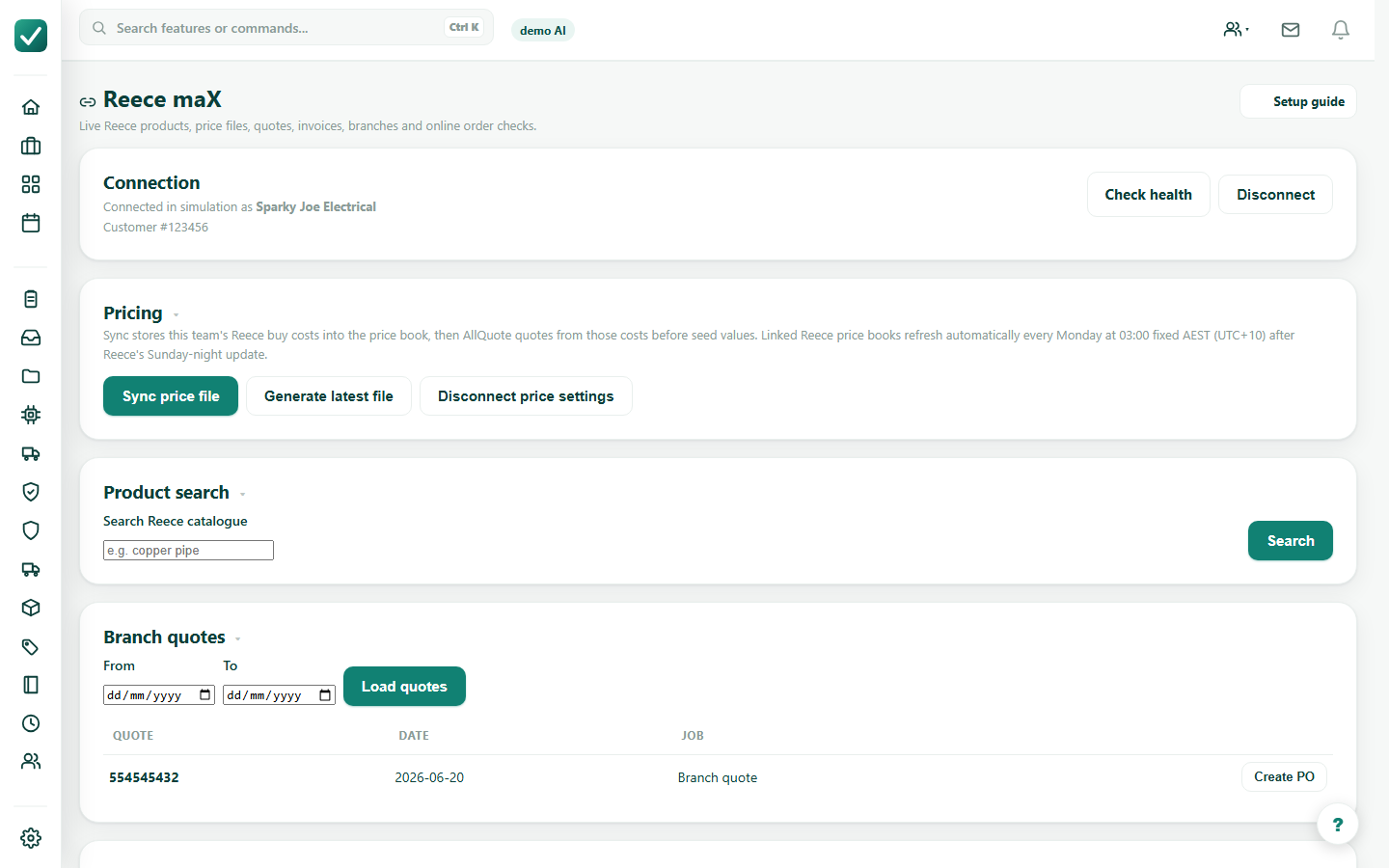This screenshot has height=868, width=1389.
Task: Click Sync price file button
Action: (x=171, y=396)
